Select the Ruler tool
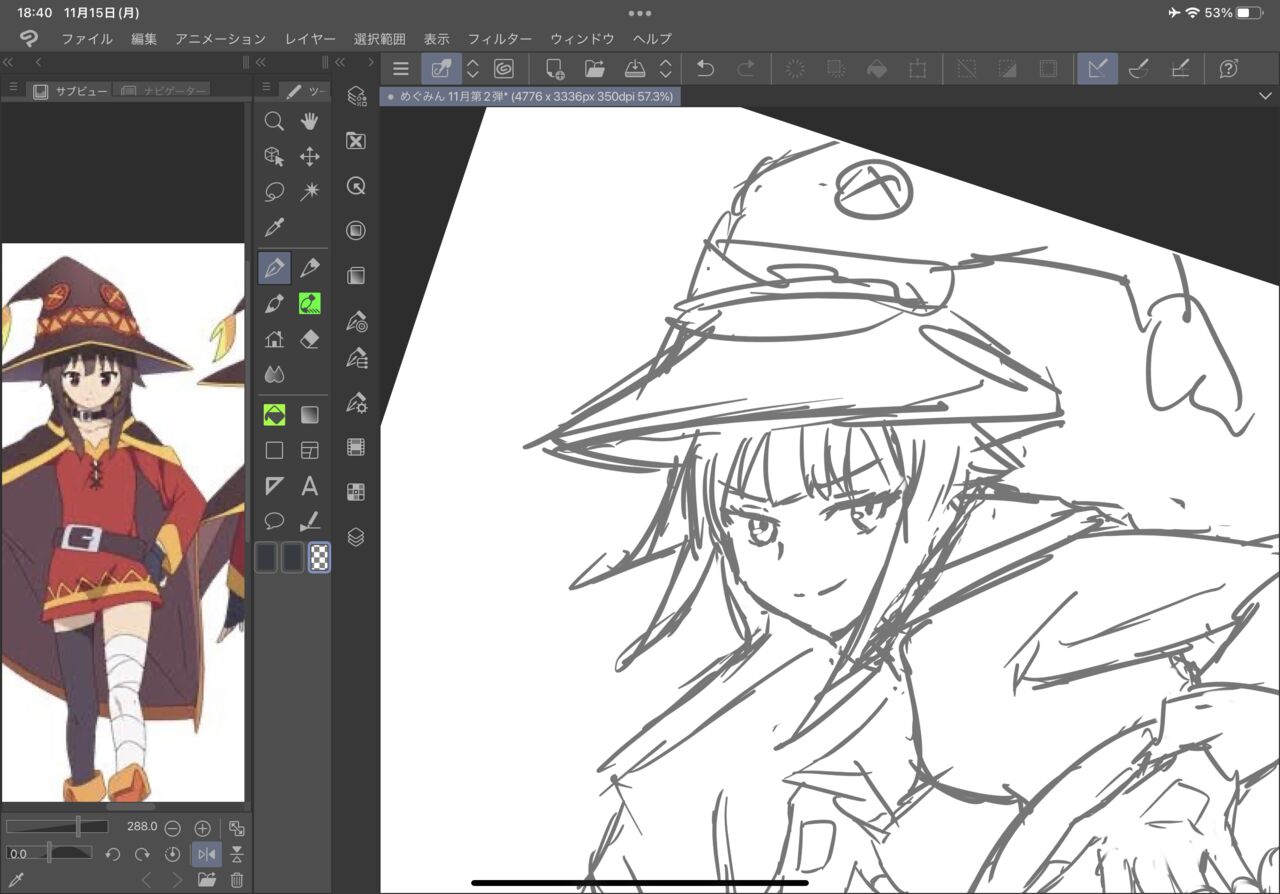Viewport: 1280px width, 894px height. click(x=274, y=486)
